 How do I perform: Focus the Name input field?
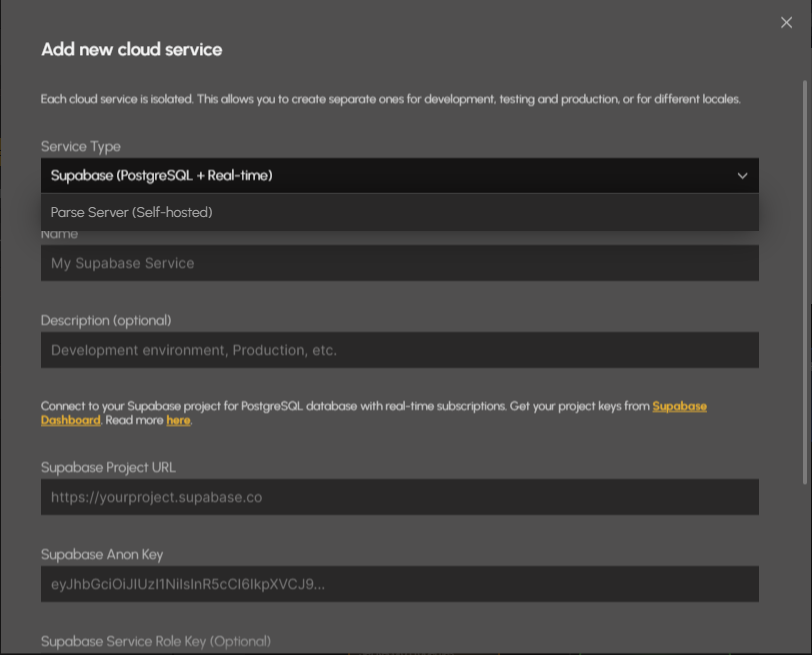click(x=400, y=263)
